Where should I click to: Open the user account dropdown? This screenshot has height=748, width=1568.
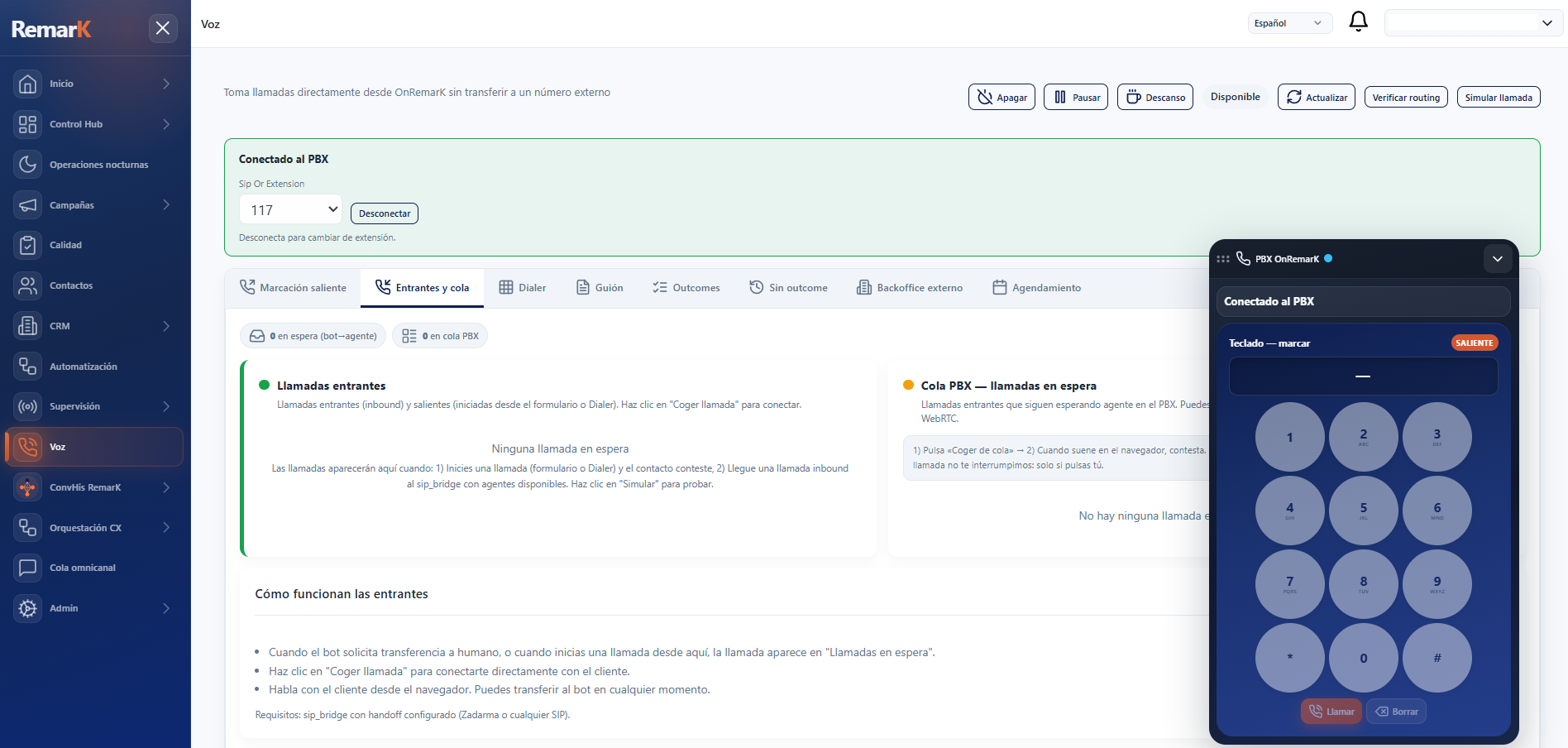click(1473, 23)
